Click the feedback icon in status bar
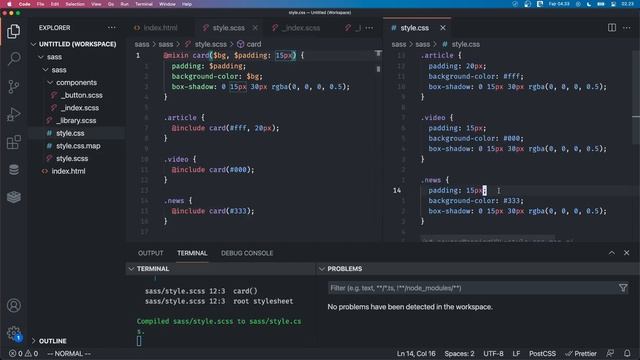The image size is (640, 360). [x=610, y=353]
